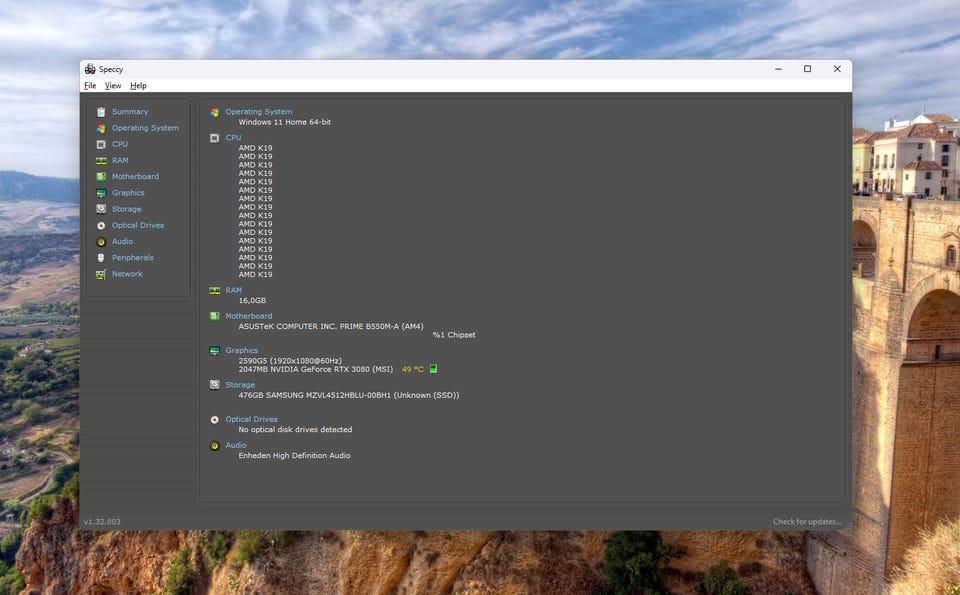Click the memory icon beside RAM heading
This screenshot has height=595, width=960.
(214, 291)
